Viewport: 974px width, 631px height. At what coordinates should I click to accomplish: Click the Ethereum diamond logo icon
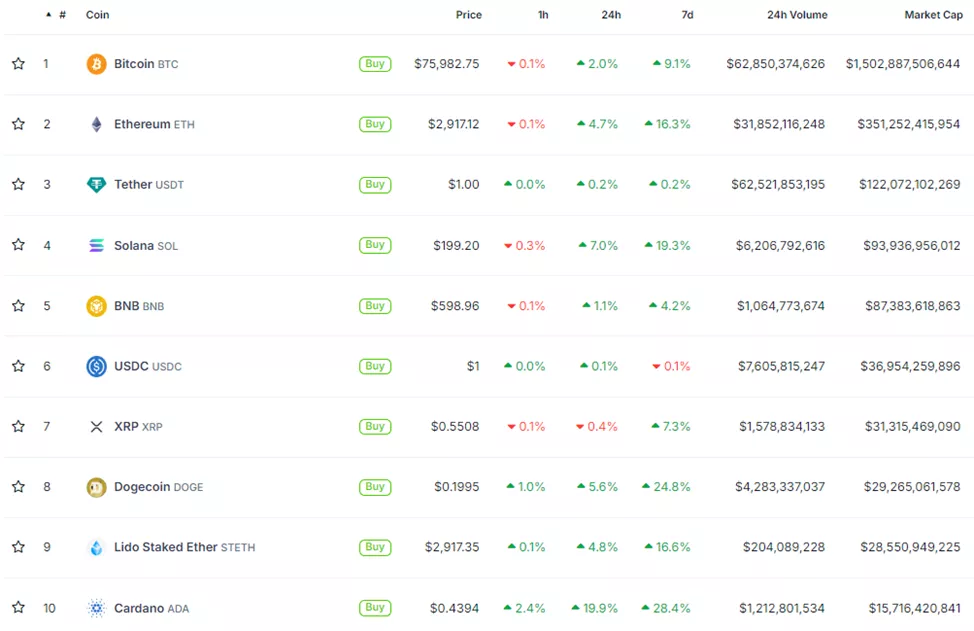click(x=96, y=124)
